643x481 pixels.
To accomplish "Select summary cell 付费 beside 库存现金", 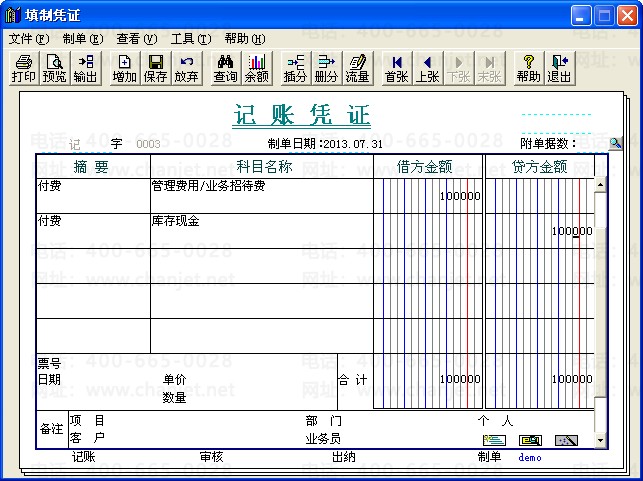I will tap(93, 231).
